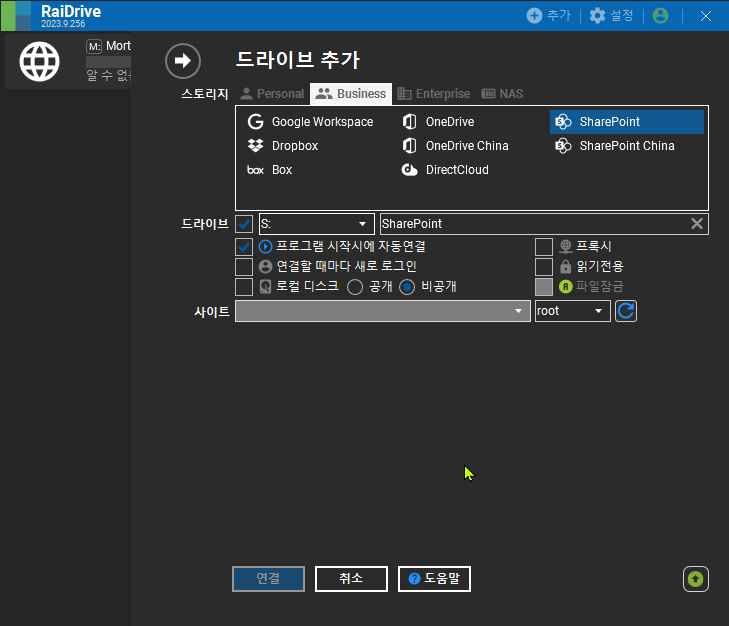Select Dropbox storage
The width and height of the screenshot is (729, 626).
283,146
